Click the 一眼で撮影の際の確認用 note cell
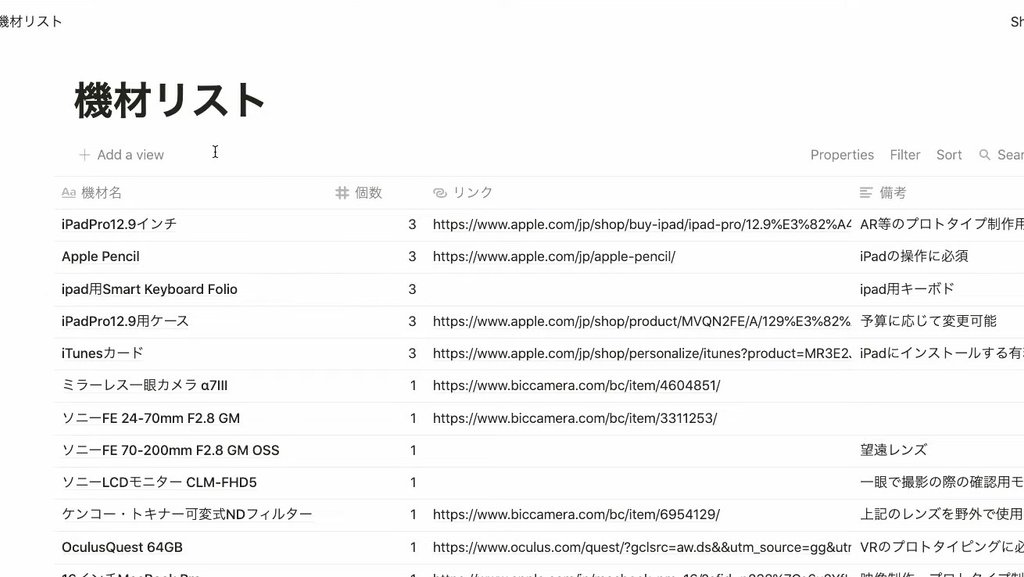Viewport: 1024px width, 577px height. pos(939,482)
